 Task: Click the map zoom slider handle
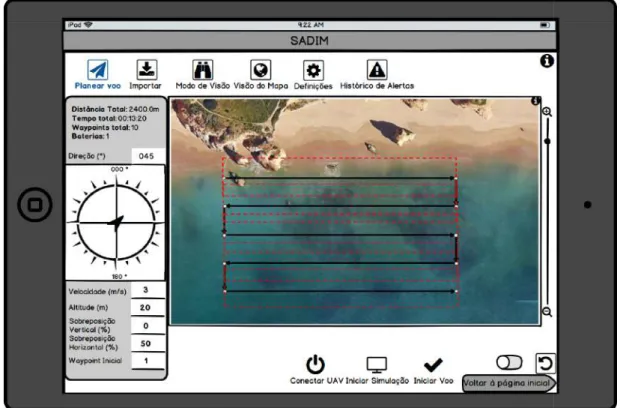[x=547, y=141]
